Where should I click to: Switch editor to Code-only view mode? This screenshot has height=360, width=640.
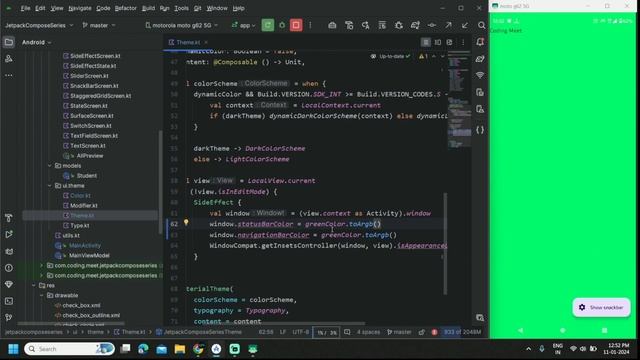tap(426, 42)
